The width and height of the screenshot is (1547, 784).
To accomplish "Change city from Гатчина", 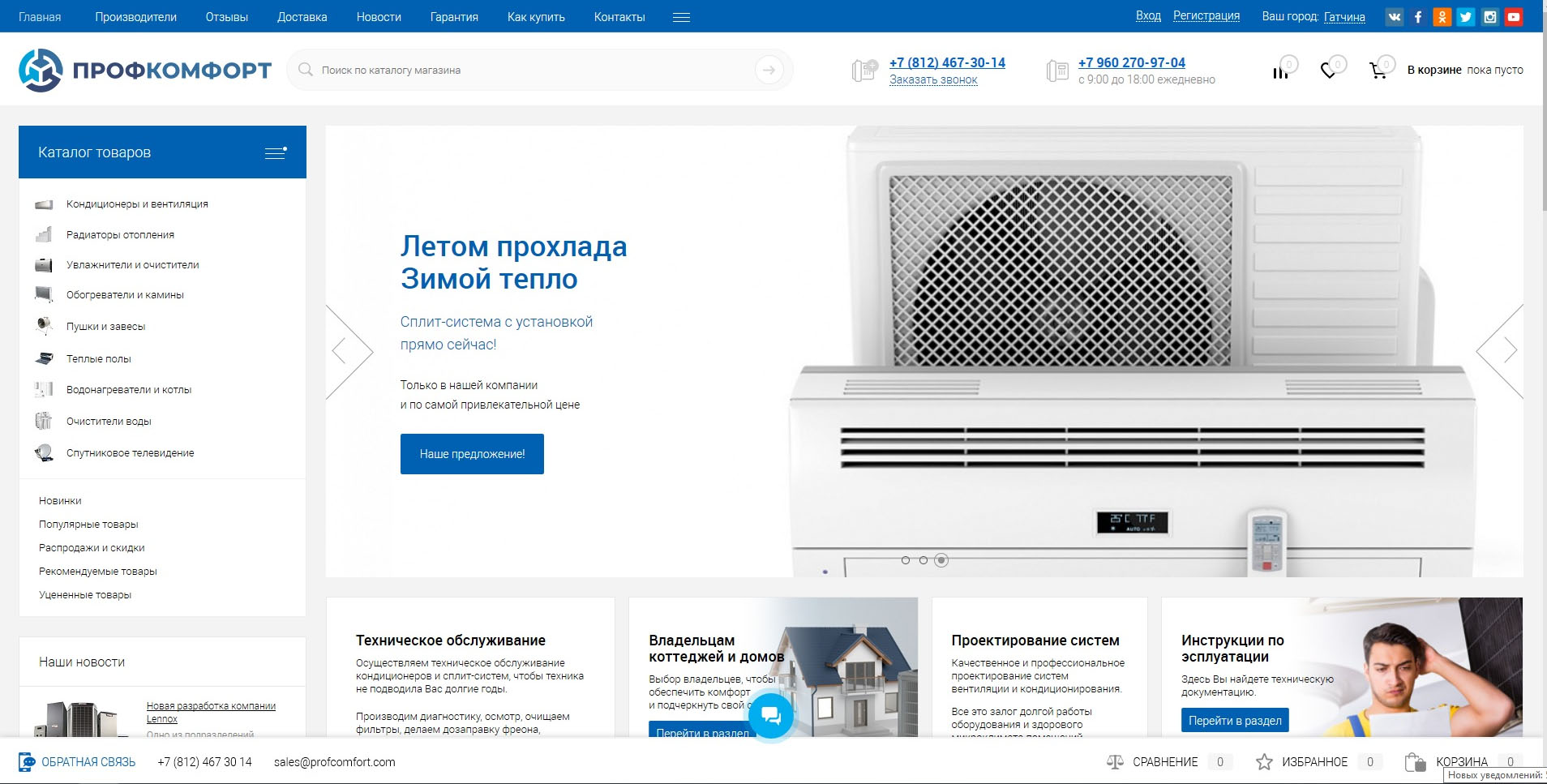I will pyautogui.click(x=1344, y=17).
